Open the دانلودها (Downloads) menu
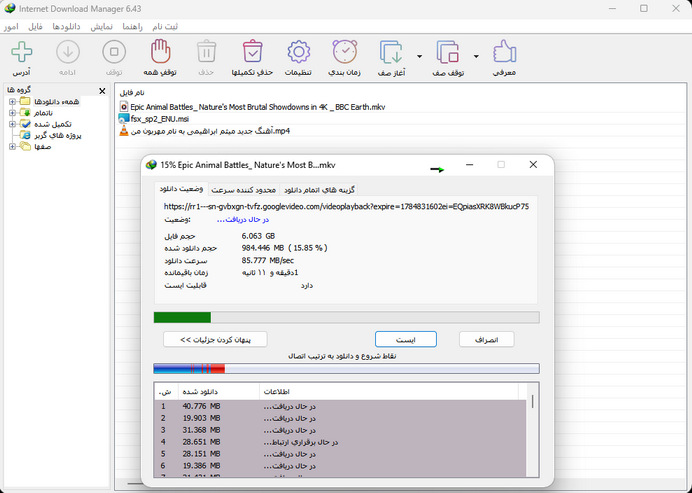Image resolution: width=692 pixels, height=493 pixels. pyautogui.click(x=66, y=27)
